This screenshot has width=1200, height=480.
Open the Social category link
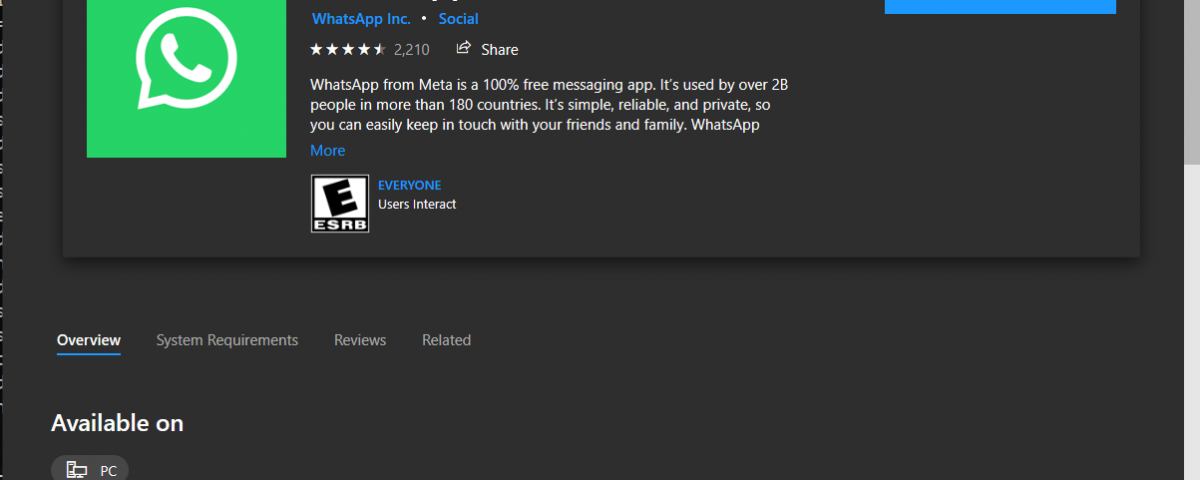pyautogui.click(x=458, y=19)
